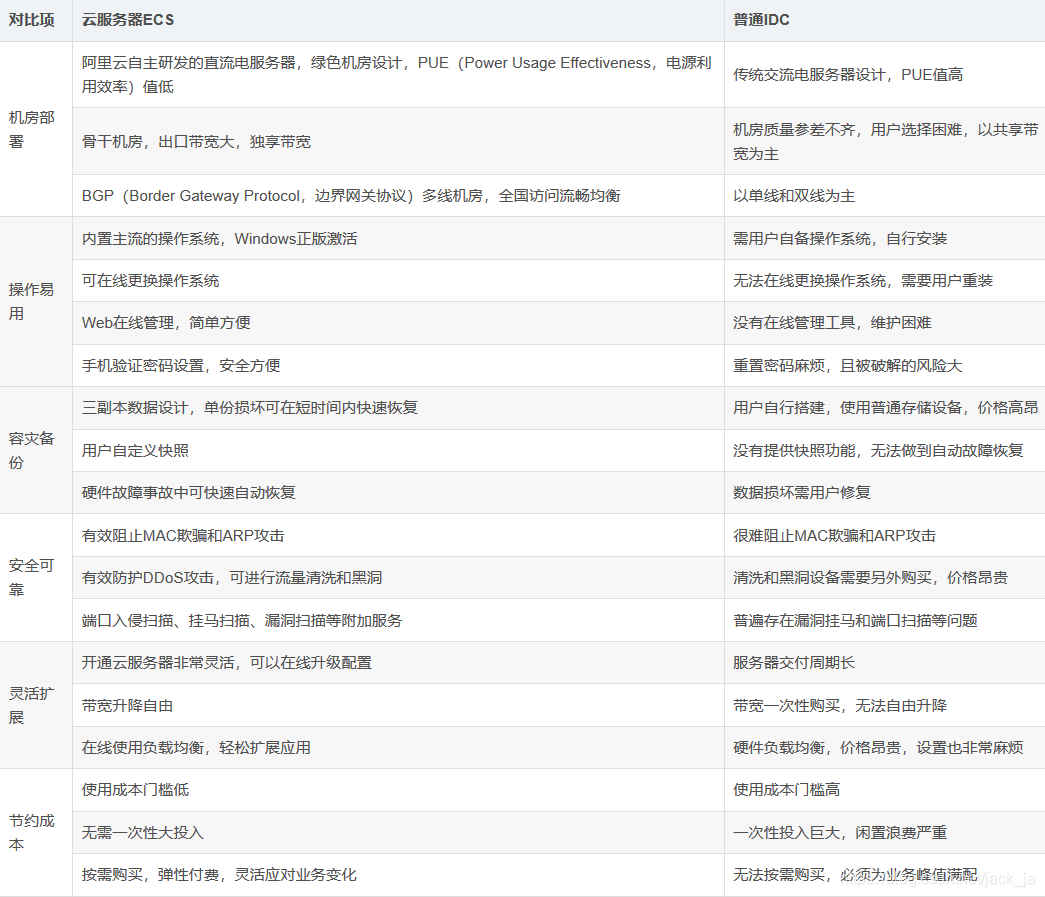Select the 容灾备份 category cell
Viewport: 1045px width, 897px height.
[x=36, y=450]
